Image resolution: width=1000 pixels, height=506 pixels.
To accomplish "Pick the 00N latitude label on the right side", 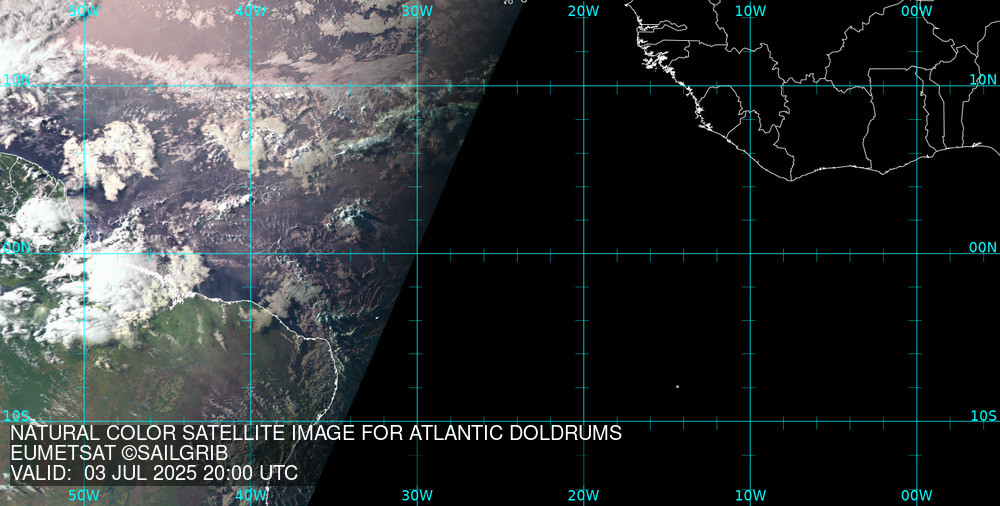I will pos(983,248).
